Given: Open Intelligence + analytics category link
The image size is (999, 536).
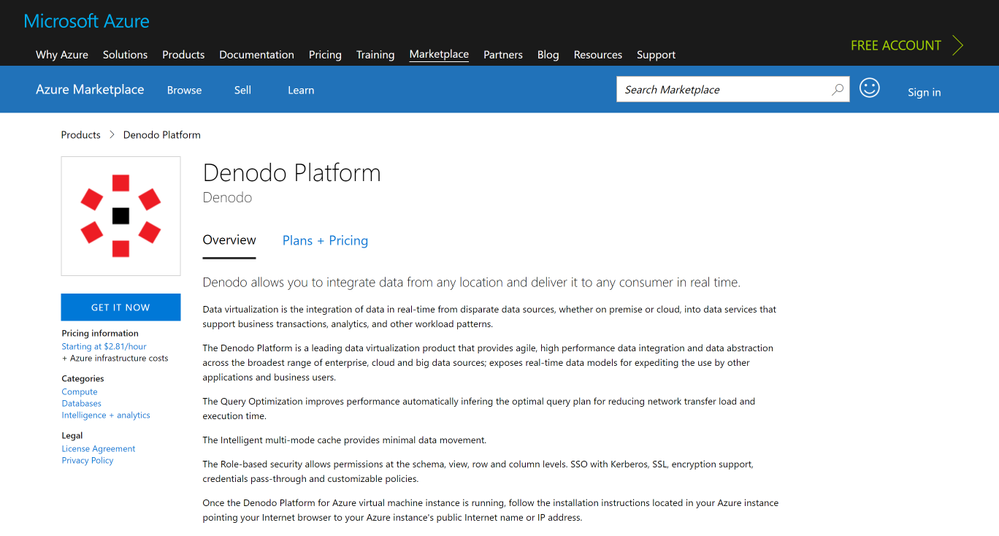Looking at the screenshot, I should point(106,415).
